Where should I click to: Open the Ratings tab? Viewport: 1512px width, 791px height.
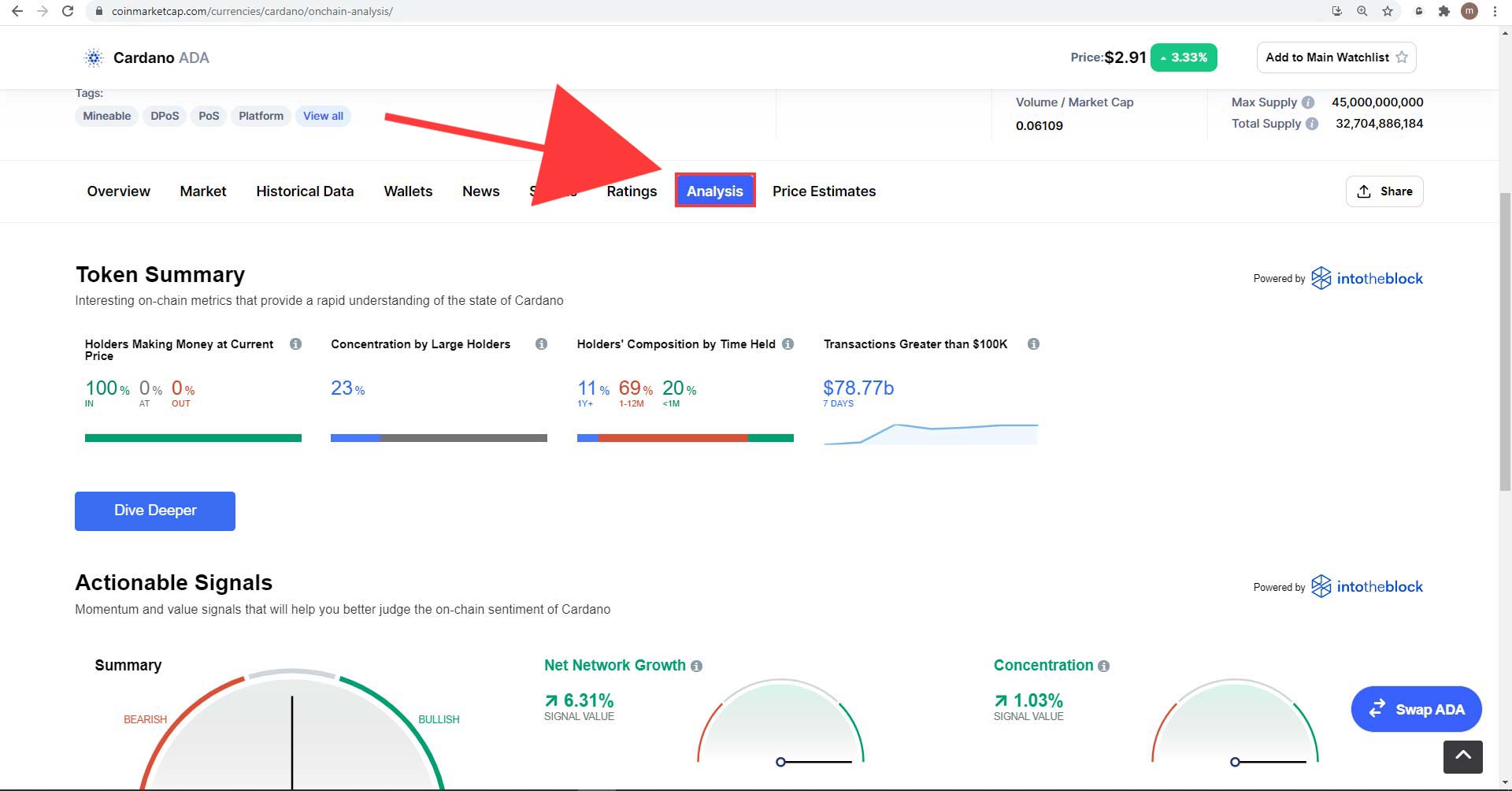(x=632, y=191)
